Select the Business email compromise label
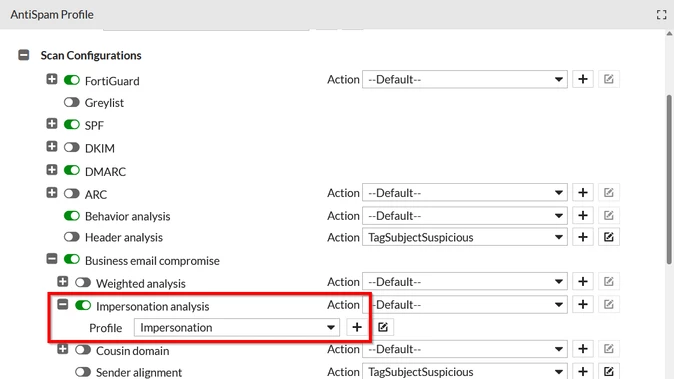674x379 pixels. [152, 261]
